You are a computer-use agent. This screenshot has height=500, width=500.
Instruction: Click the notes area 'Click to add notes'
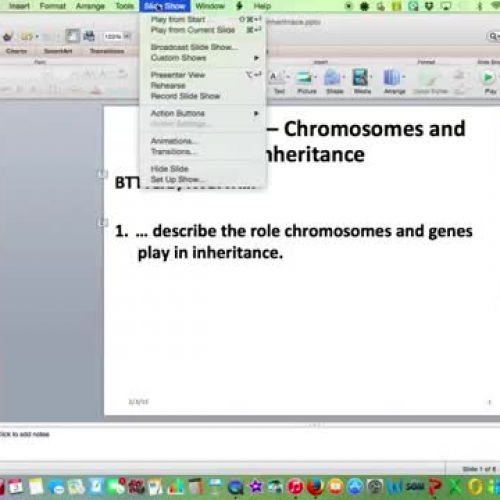coord(24,434)
